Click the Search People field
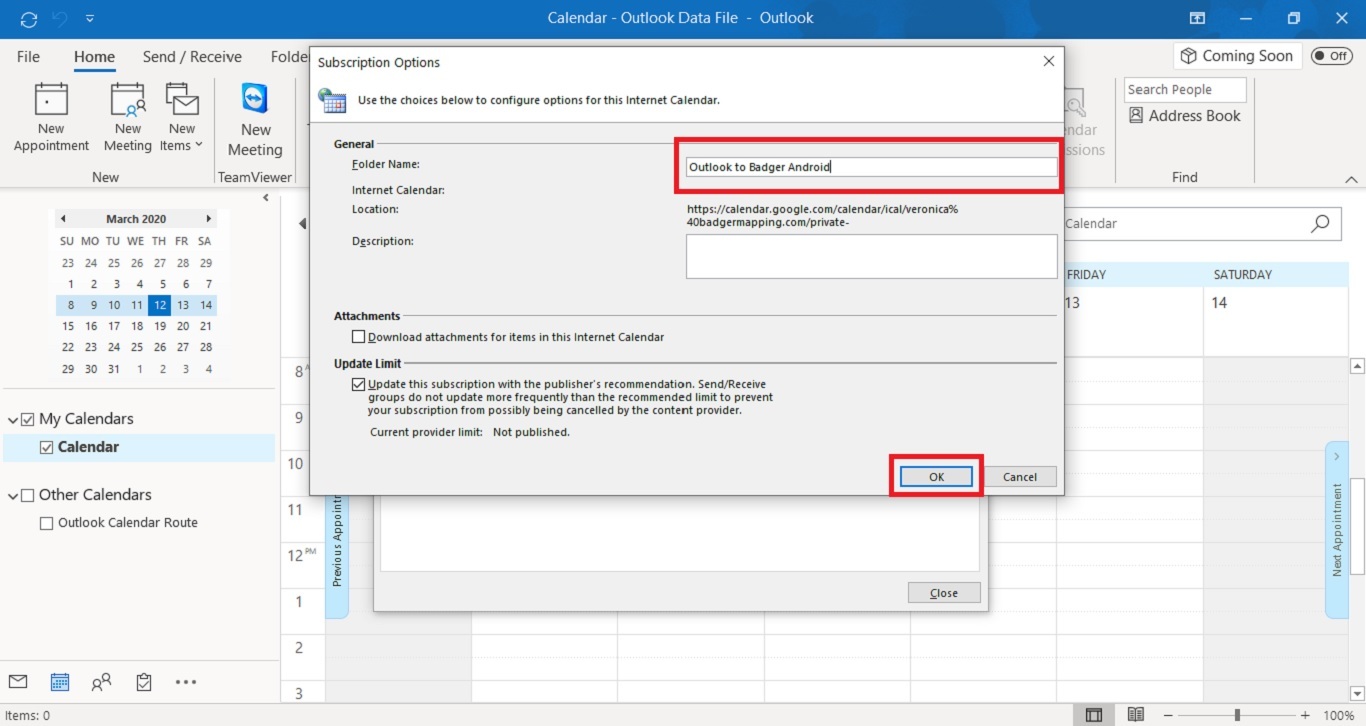This screenshot has height=726, width=1366. coord(1185,89)
